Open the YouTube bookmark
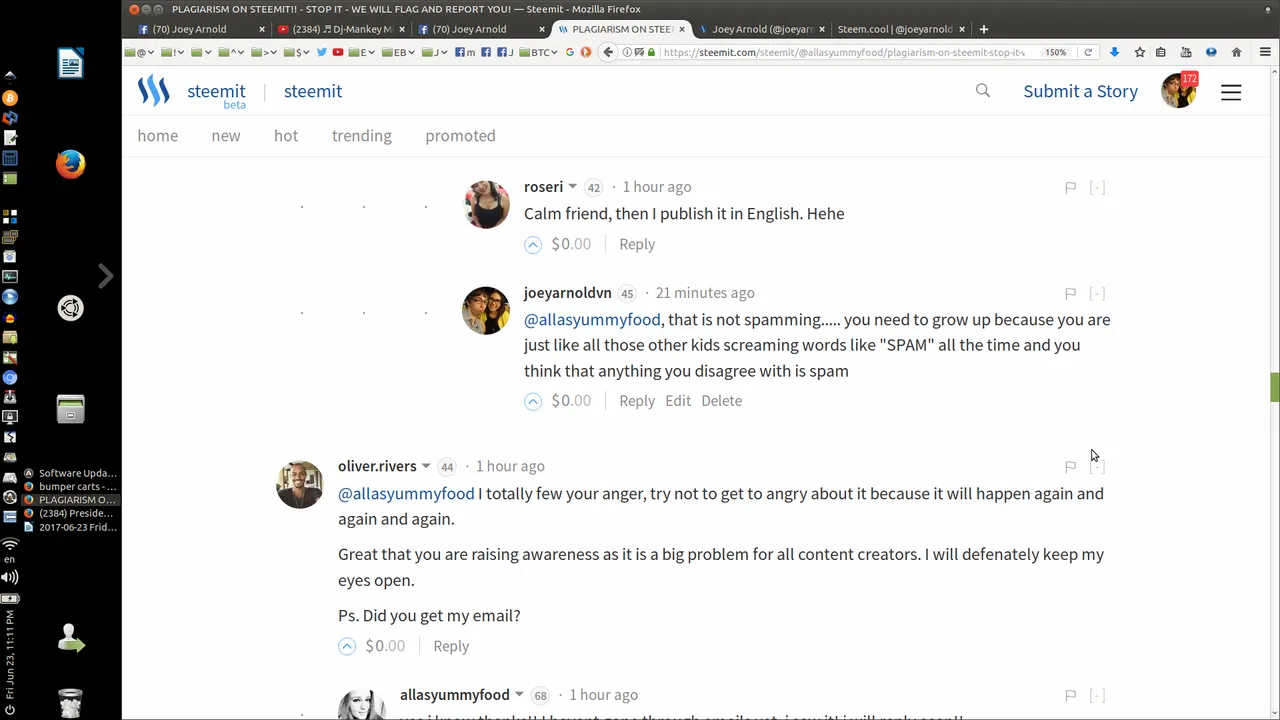 tap(338, 52)
